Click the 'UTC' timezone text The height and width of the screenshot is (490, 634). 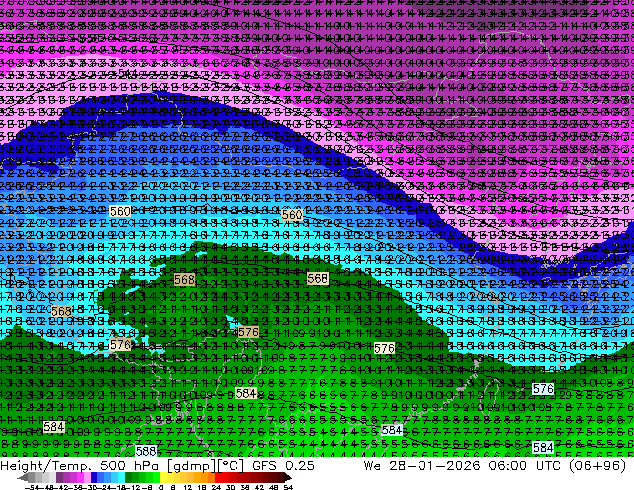click(548, 465)
